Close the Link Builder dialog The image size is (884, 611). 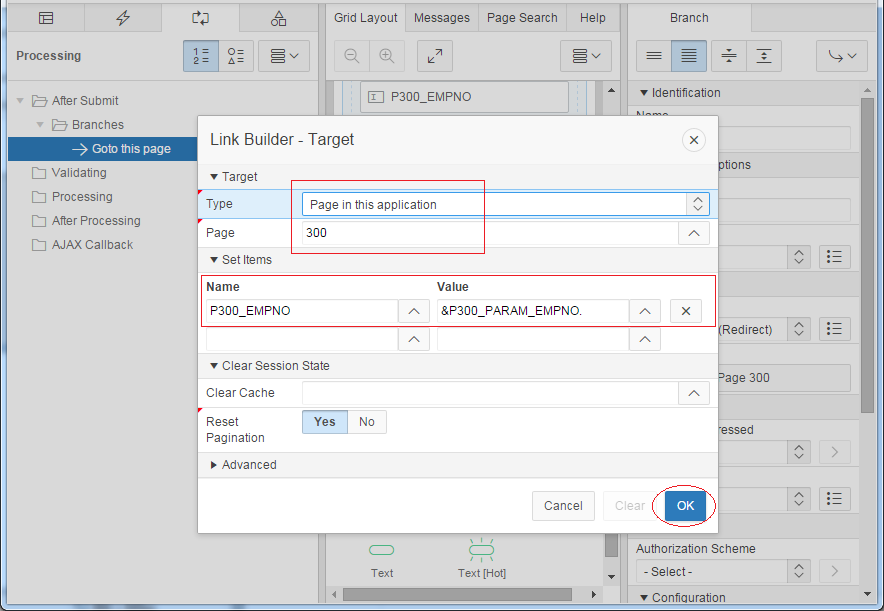[693, 140]
